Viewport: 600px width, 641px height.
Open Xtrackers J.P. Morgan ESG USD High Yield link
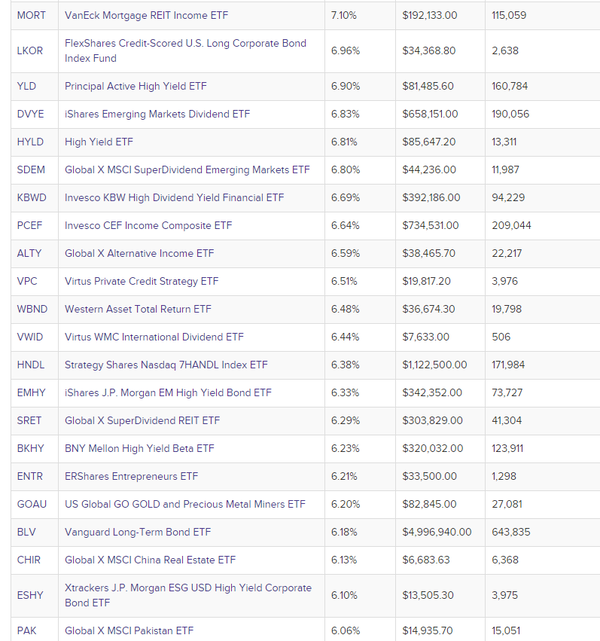(188, 595)
